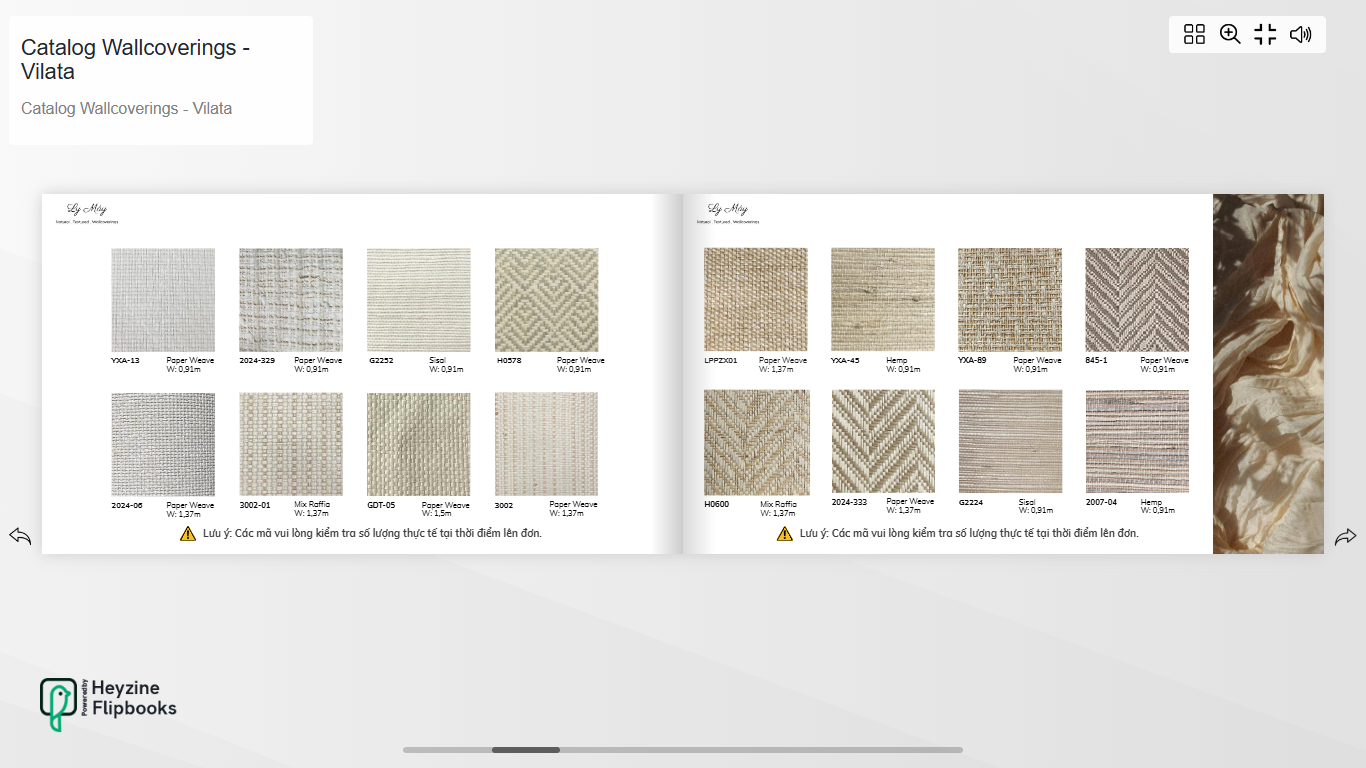Image resolution: width=1366 pixels, height=768 pixels.
Task: Click the 2024-333 chevron swatch
Action: tap(883, 441)
